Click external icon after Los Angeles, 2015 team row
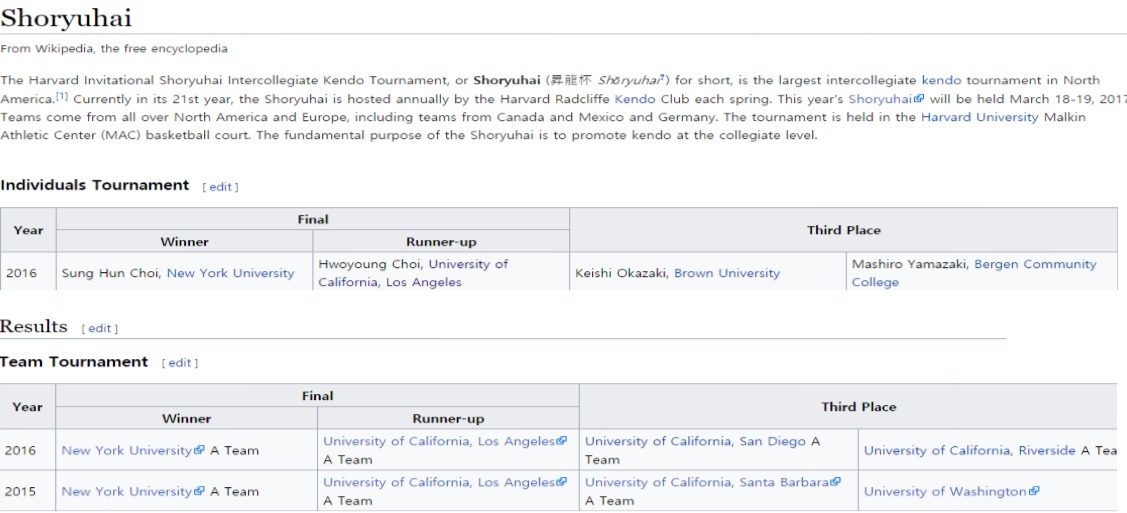Screen dimensions: 1127x513 click(562, 481)
